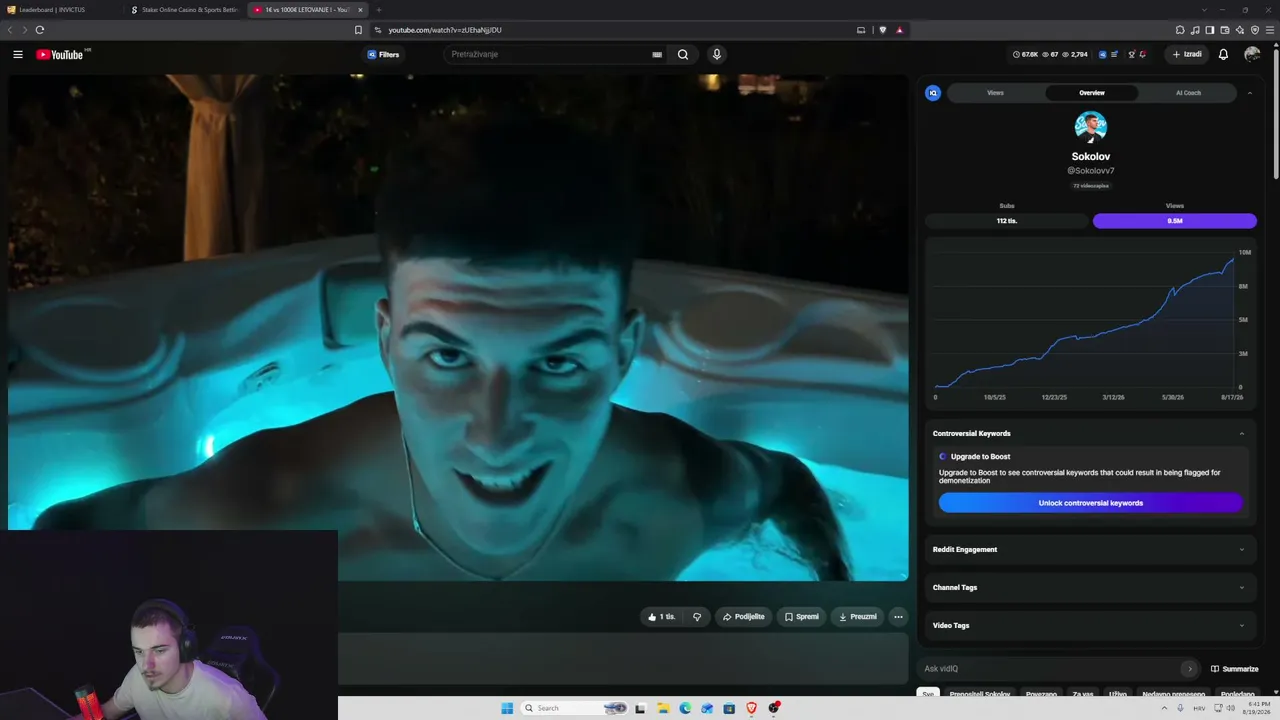Open the on-screen keyboard icon in search box
The image size is (1280, 720).
tap(657, 54)
